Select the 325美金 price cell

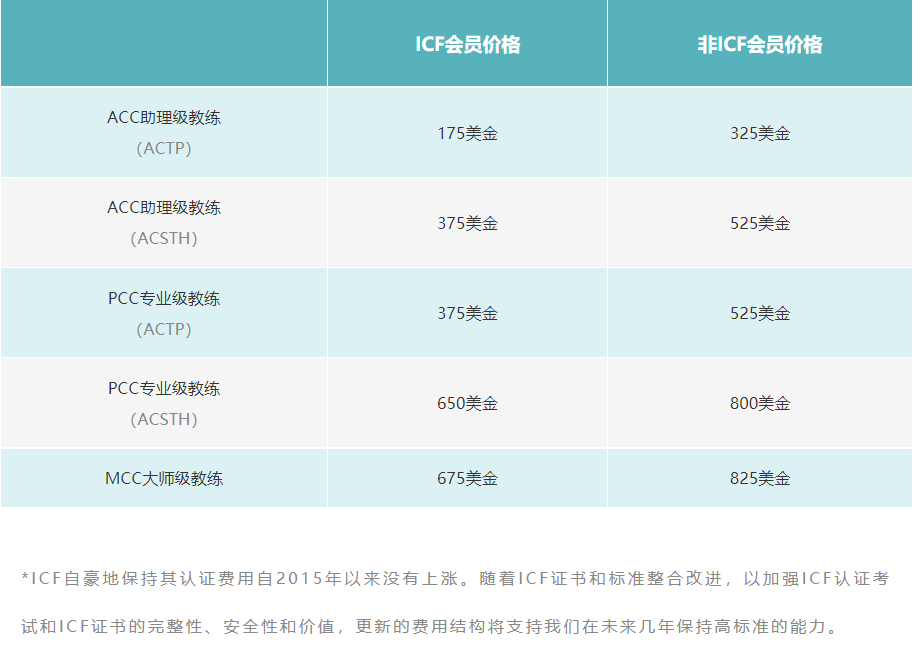click(x=759, y=133)
